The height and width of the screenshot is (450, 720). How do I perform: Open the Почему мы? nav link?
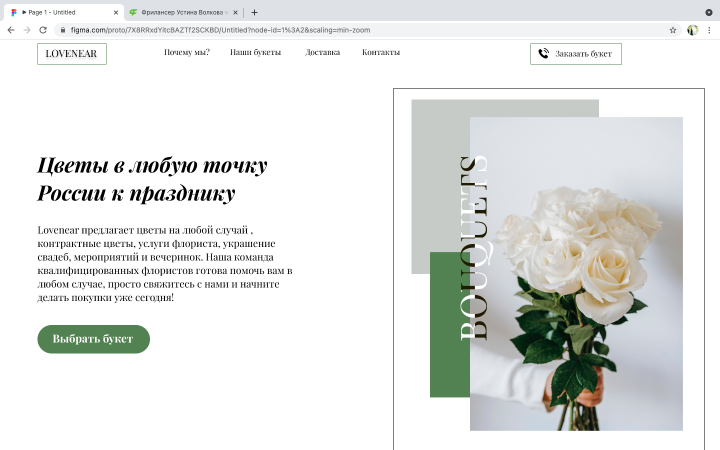click(187, 52)
